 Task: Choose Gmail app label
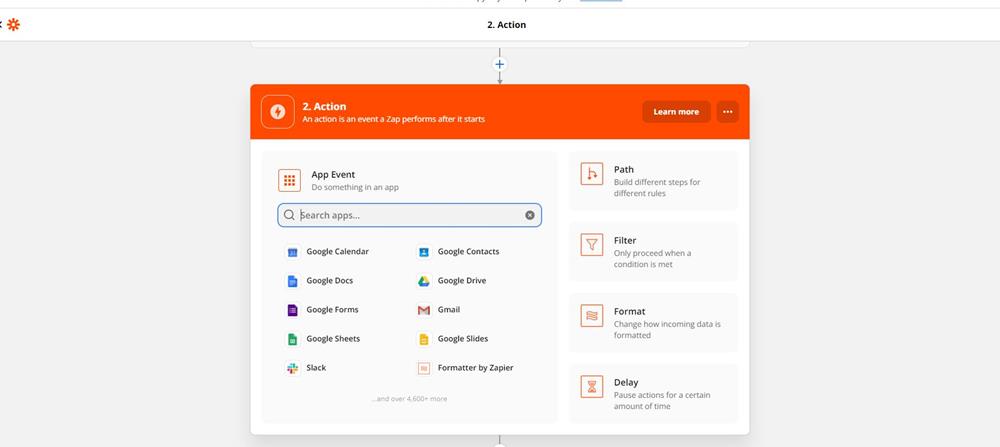(x=448, y=309)
